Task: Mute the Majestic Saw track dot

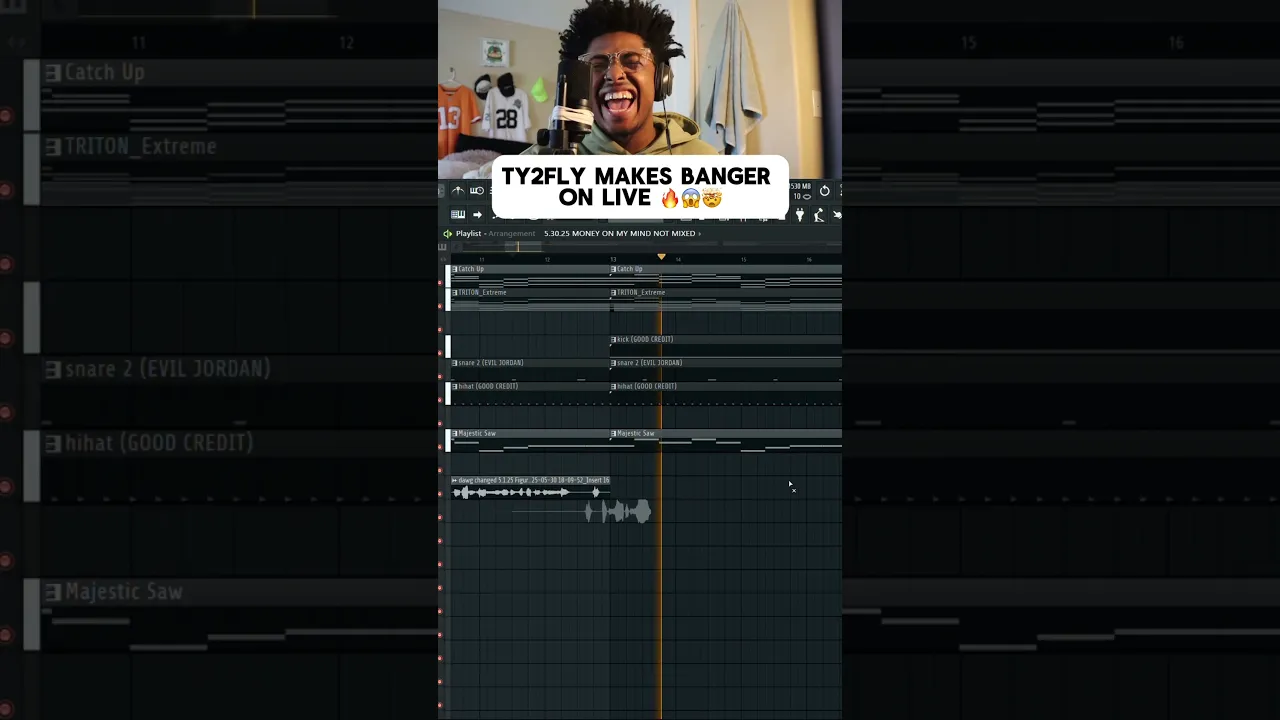Action: tap(440, 447)
